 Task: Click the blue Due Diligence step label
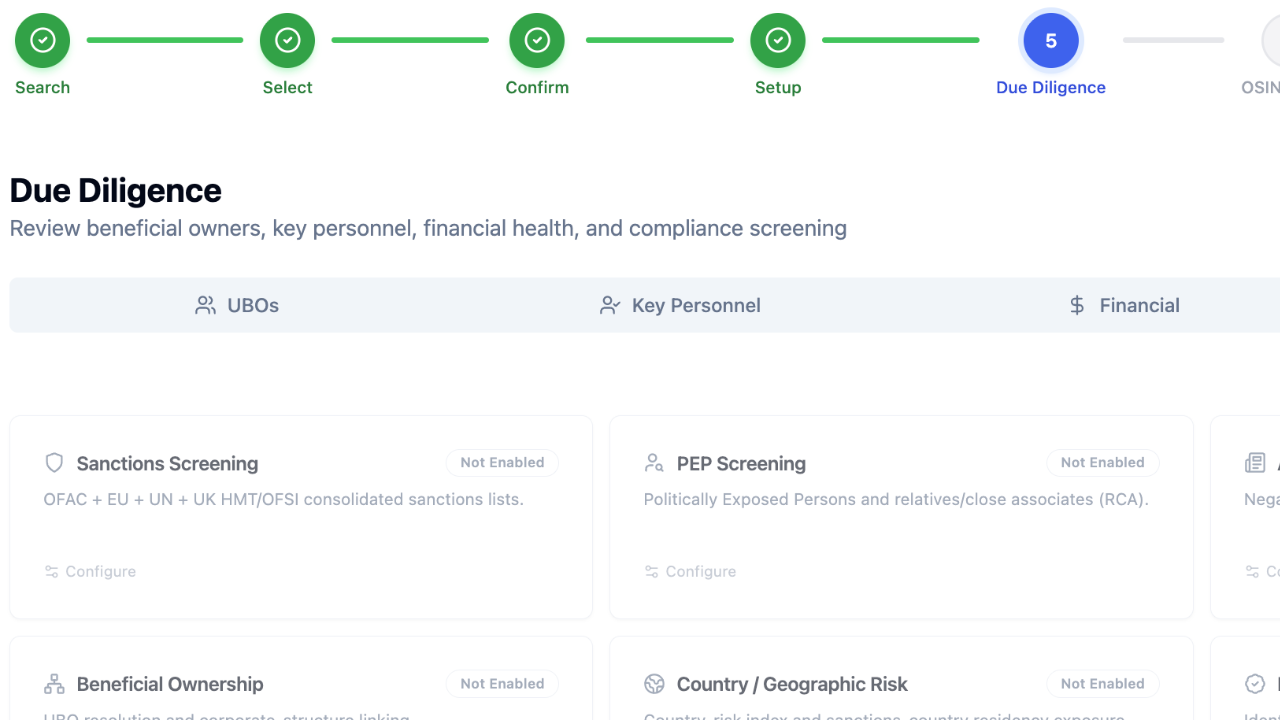coord(1051,88)
